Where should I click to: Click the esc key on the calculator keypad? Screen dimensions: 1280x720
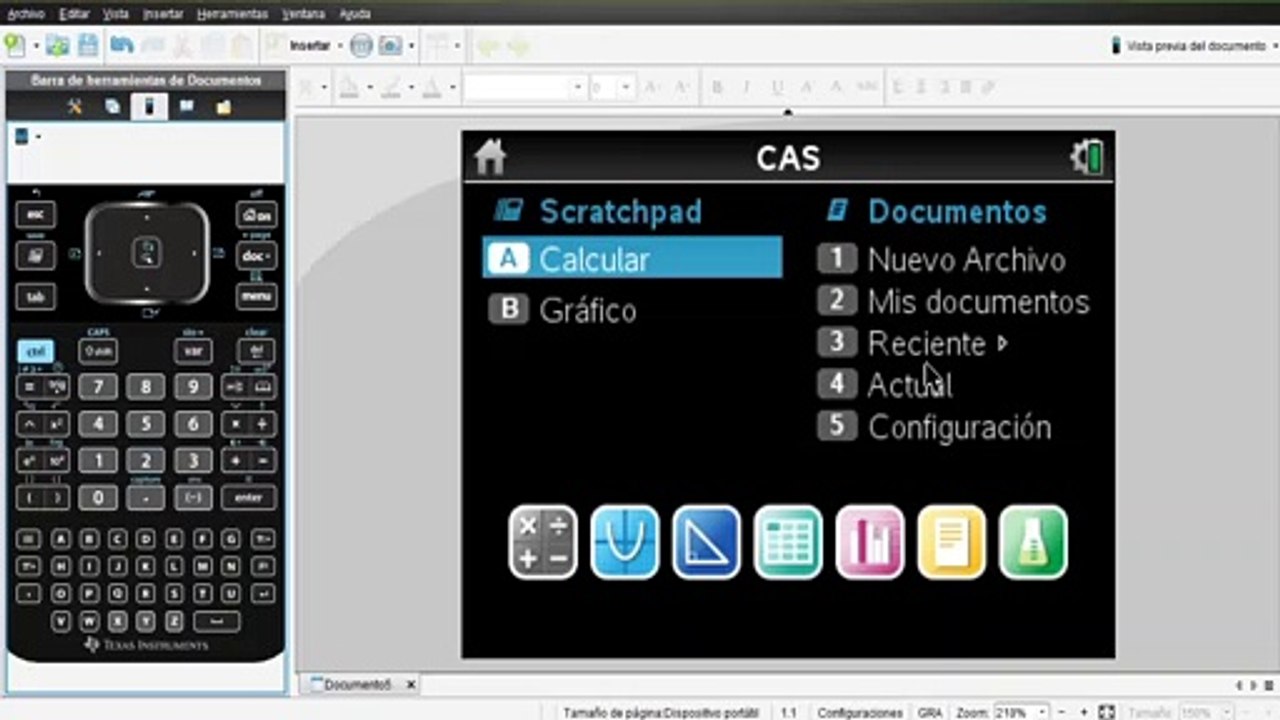click(x=36, y=214)
